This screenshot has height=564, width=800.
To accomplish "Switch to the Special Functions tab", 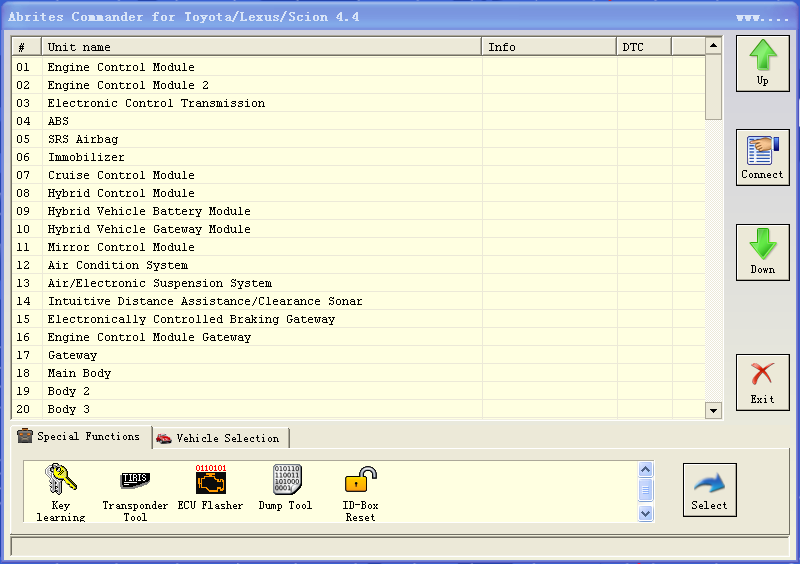I will click(x=80, y=437).
